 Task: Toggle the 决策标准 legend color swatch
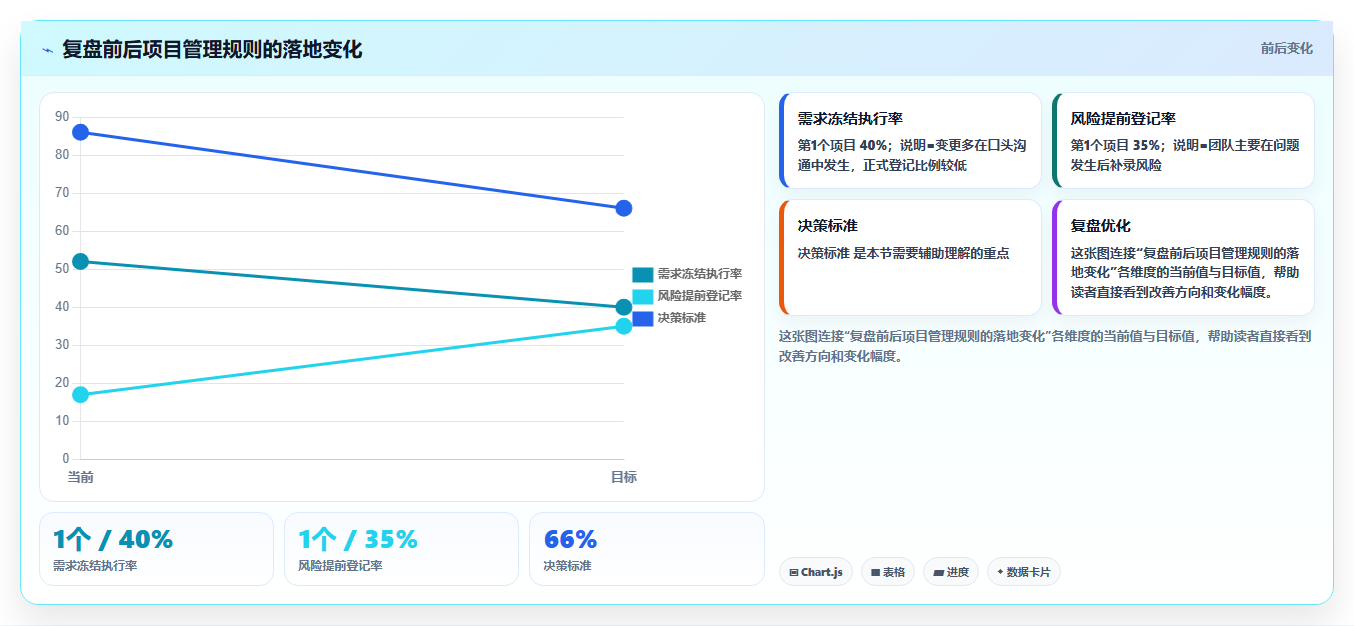(643, 318)
